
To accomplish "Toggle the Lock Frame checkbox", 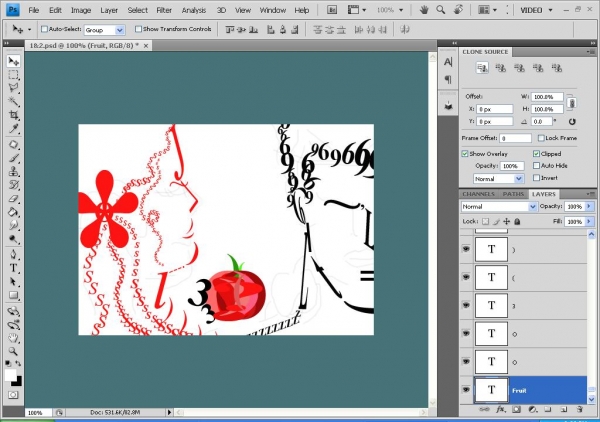I will (x=541, y=138).
